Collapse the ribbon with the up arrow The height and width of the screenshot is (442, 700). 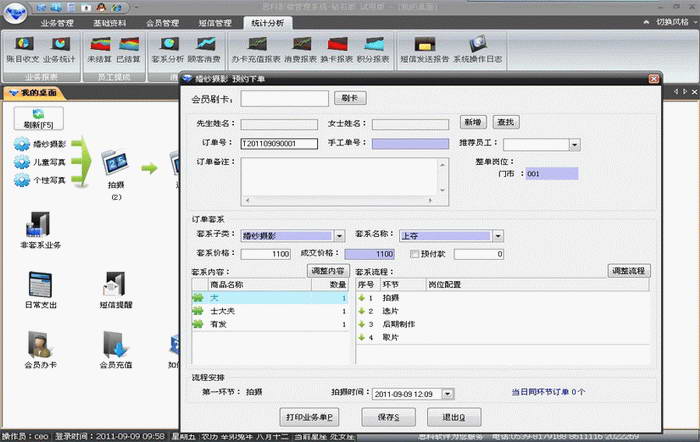point(646,22)
